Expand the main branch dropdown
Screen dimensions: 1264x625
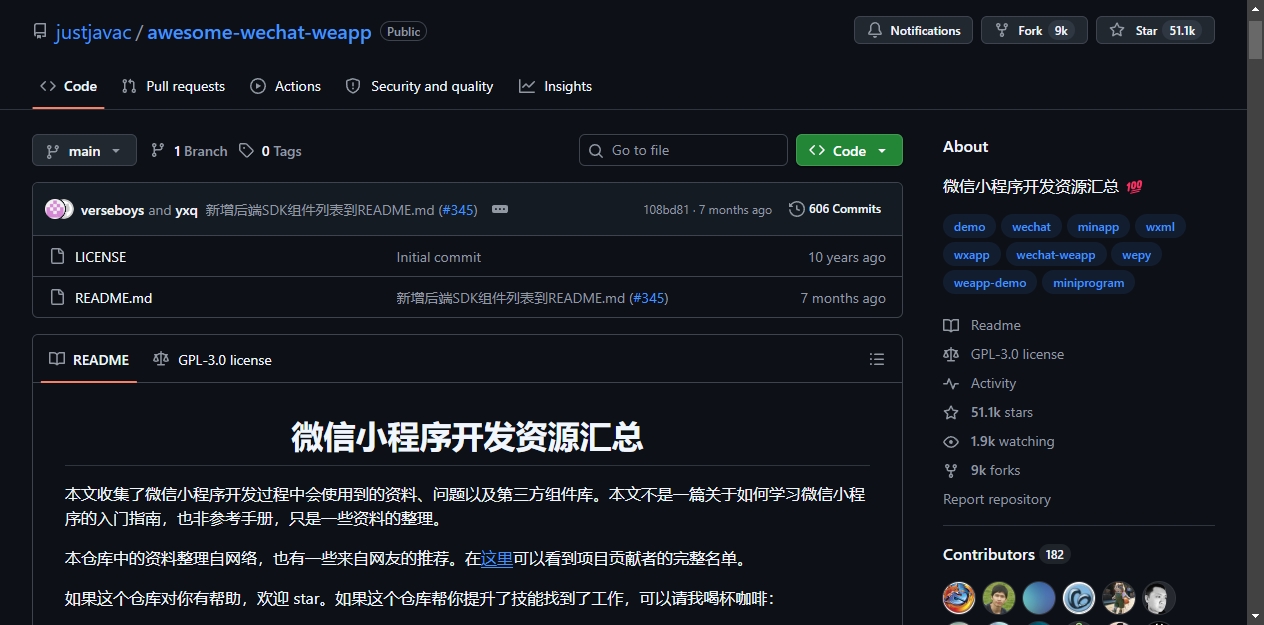84,150
